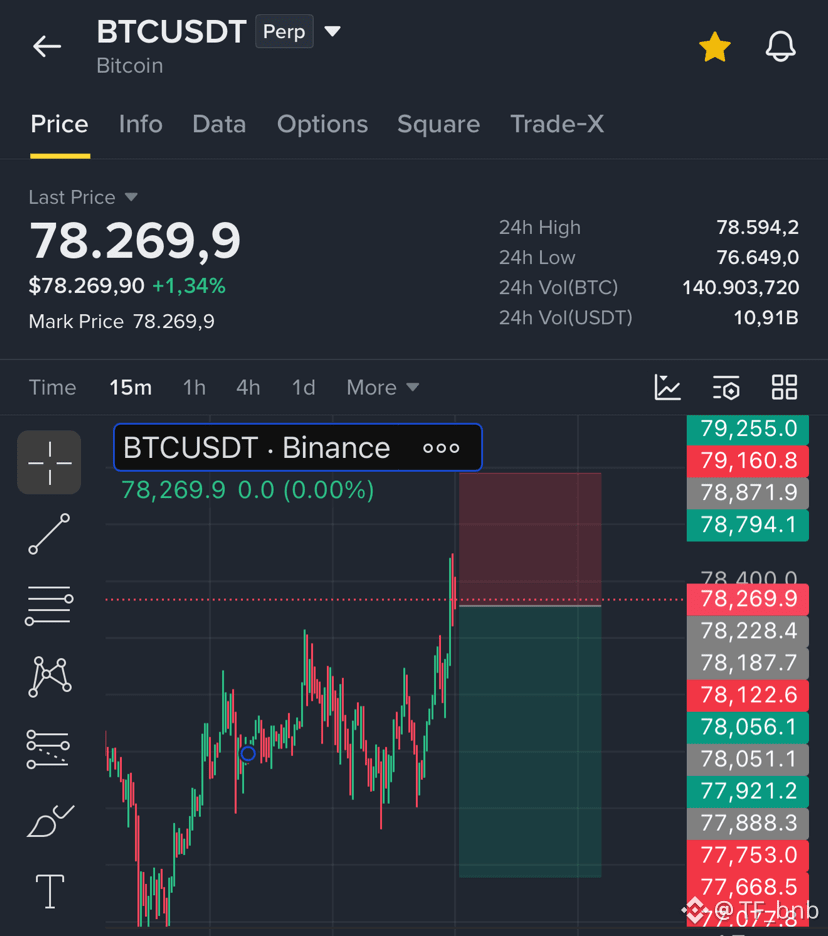Go back using the arrow icon

tap(47, 46)
